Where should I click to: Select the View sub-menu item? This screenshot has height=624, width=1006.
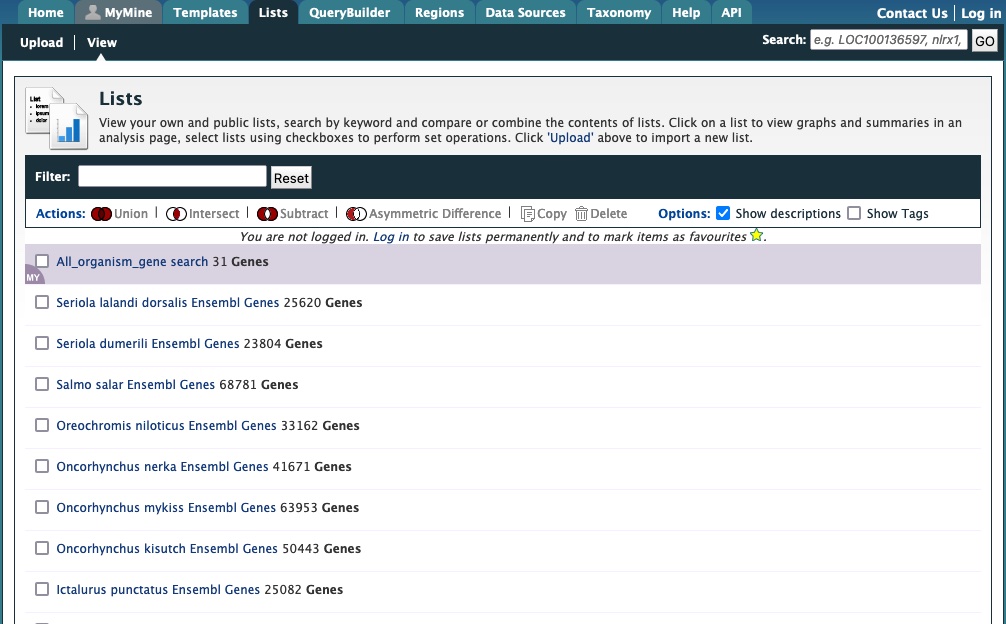(102, 42)
